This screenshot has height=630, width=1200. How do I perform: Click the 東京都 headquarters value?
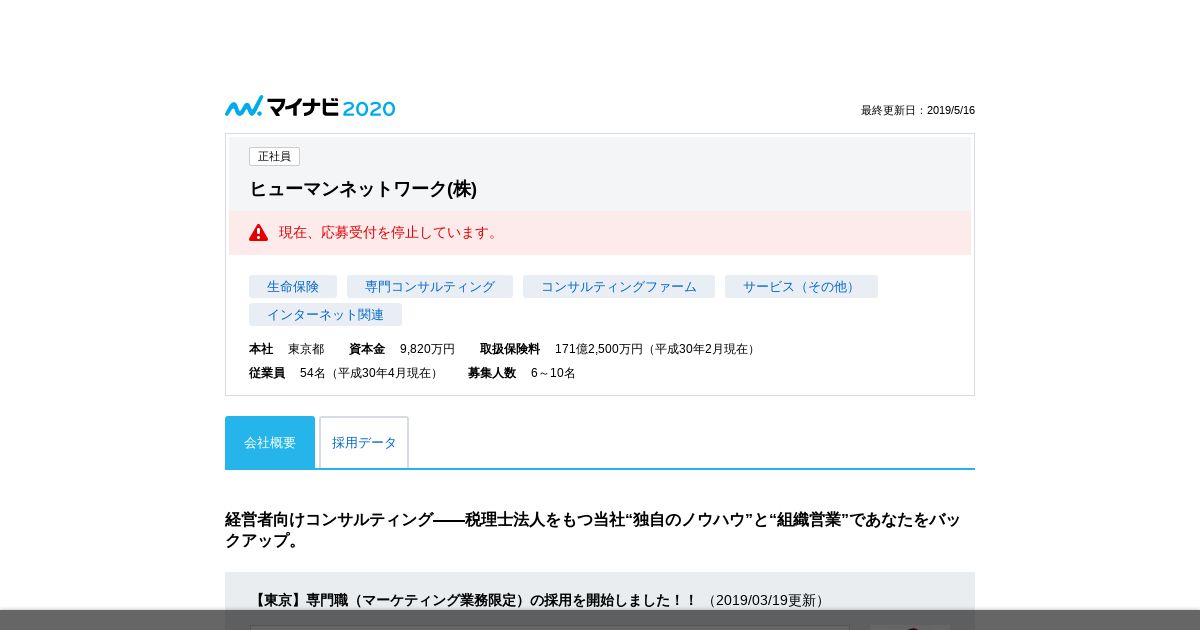click(306, 349)
